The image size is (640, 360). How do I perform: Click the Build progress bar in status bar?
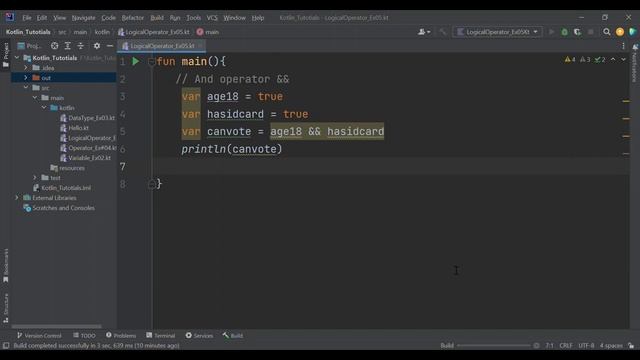494,346
